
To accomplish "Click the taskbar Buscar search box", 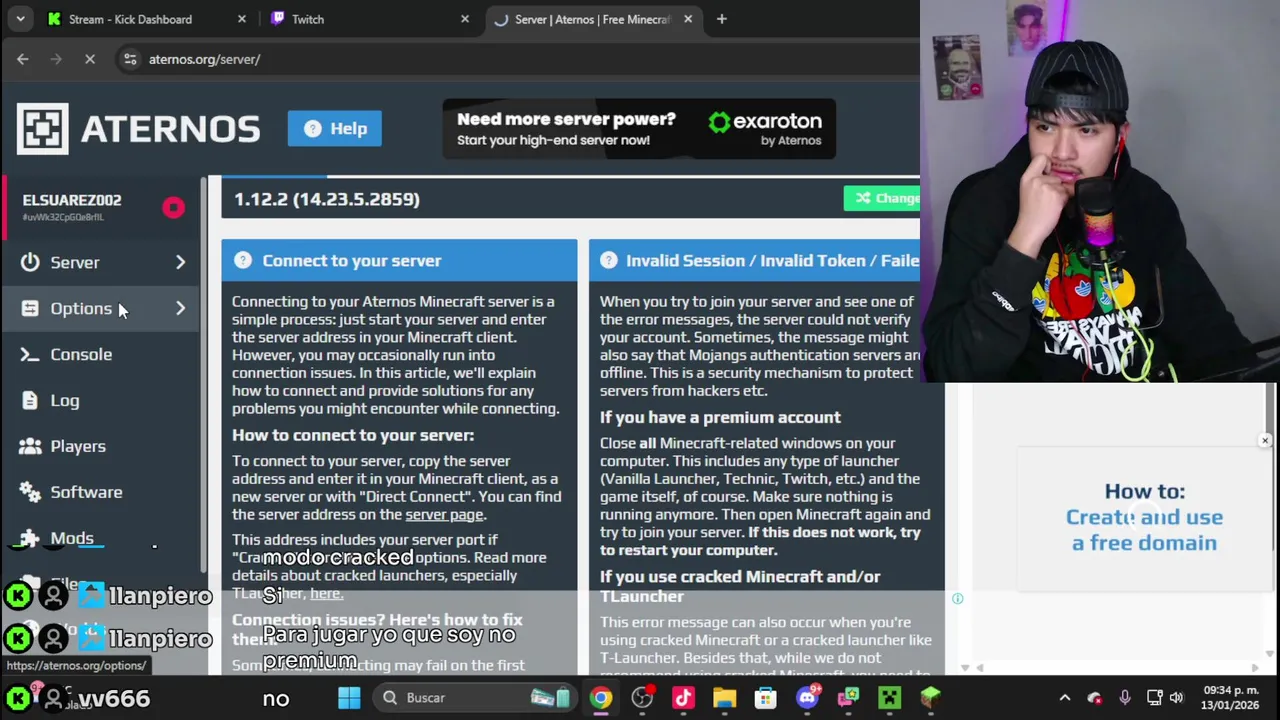I will click(474, 697).
